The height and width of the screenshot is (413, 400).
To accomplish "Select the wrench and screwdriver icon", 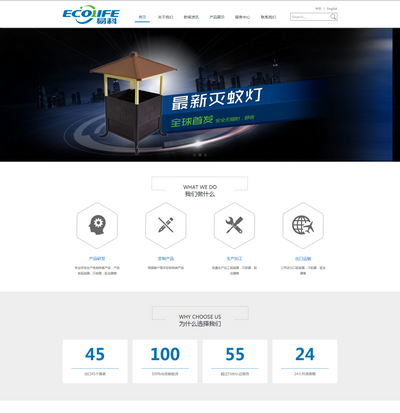I will (x=234, y=225).
